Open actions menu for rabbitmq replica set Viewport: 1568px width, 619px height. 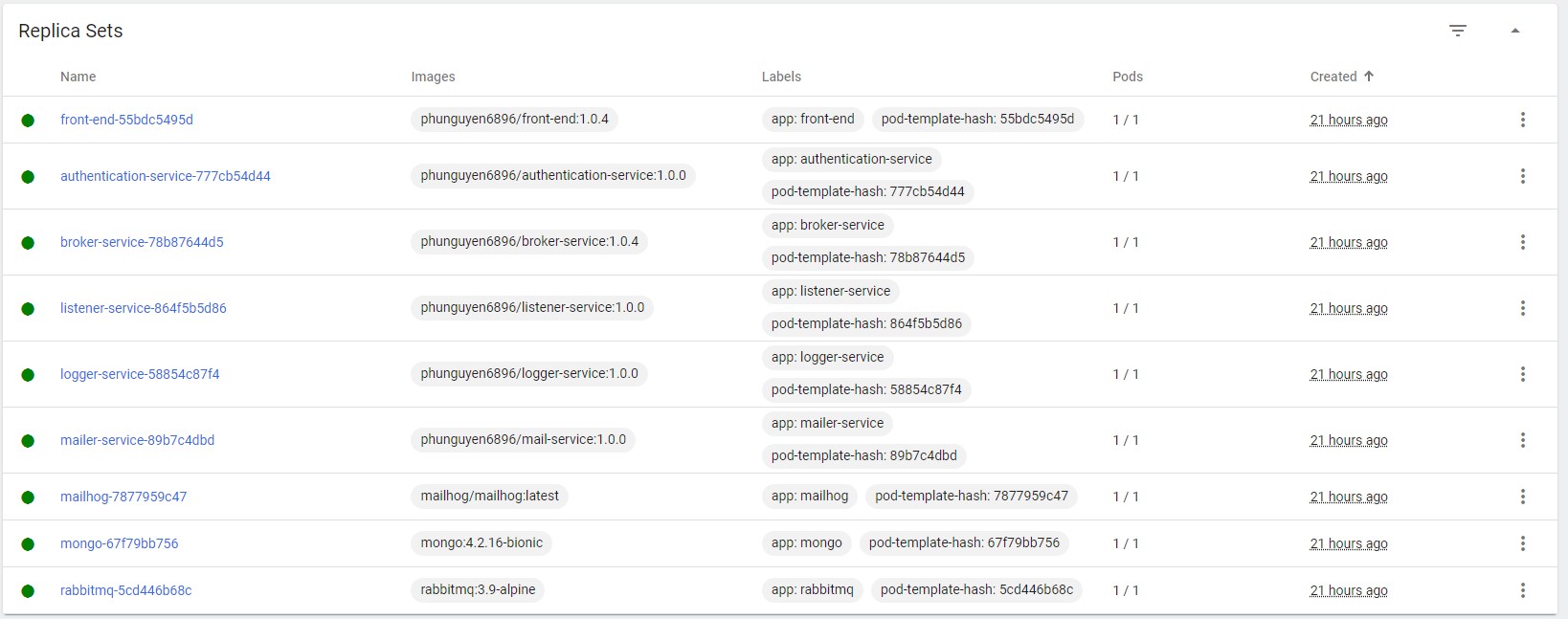click(x=1522, y=590)
